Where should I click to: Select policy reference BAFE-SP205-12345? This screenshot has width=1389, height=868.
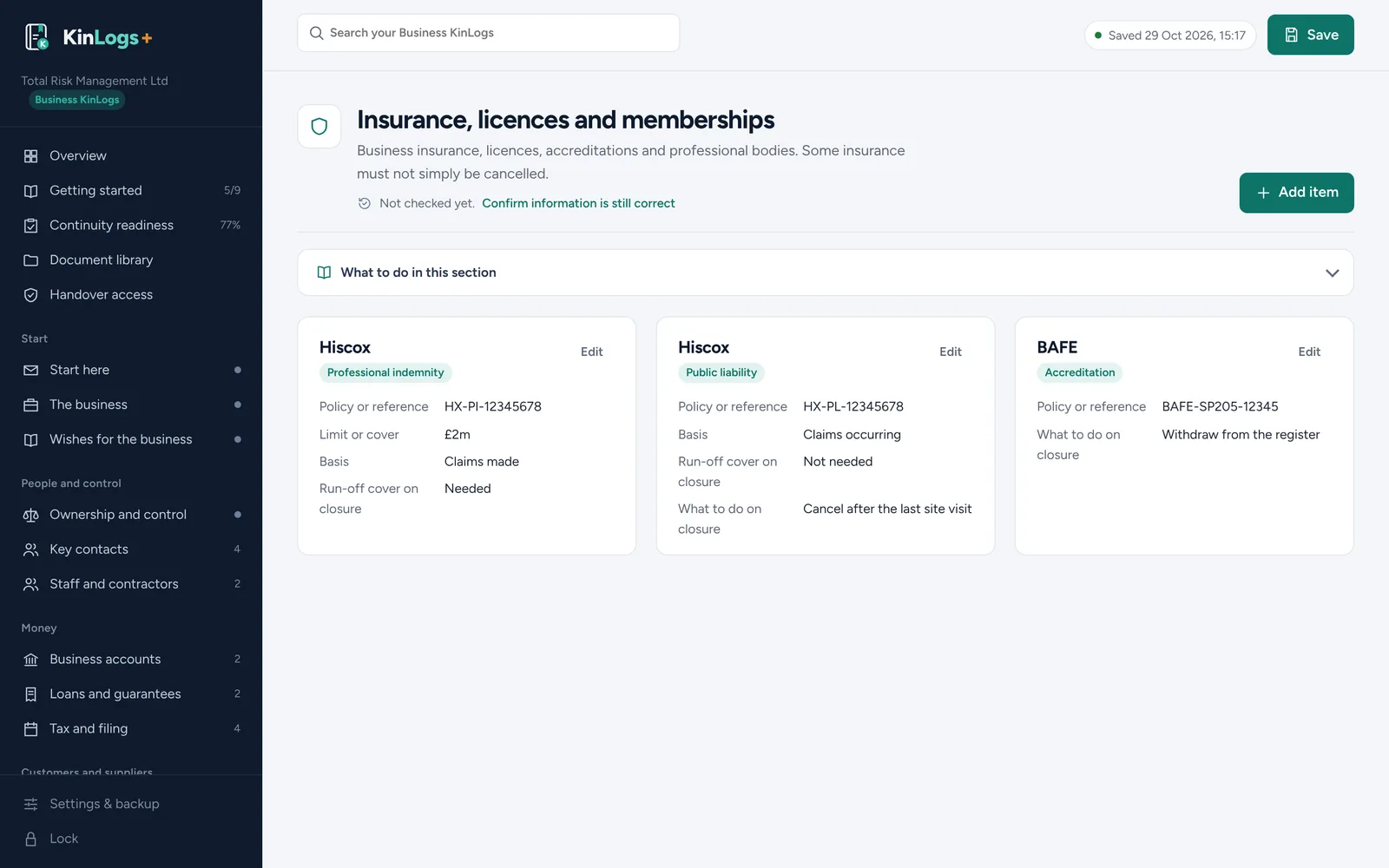(x=1220, y=406)
